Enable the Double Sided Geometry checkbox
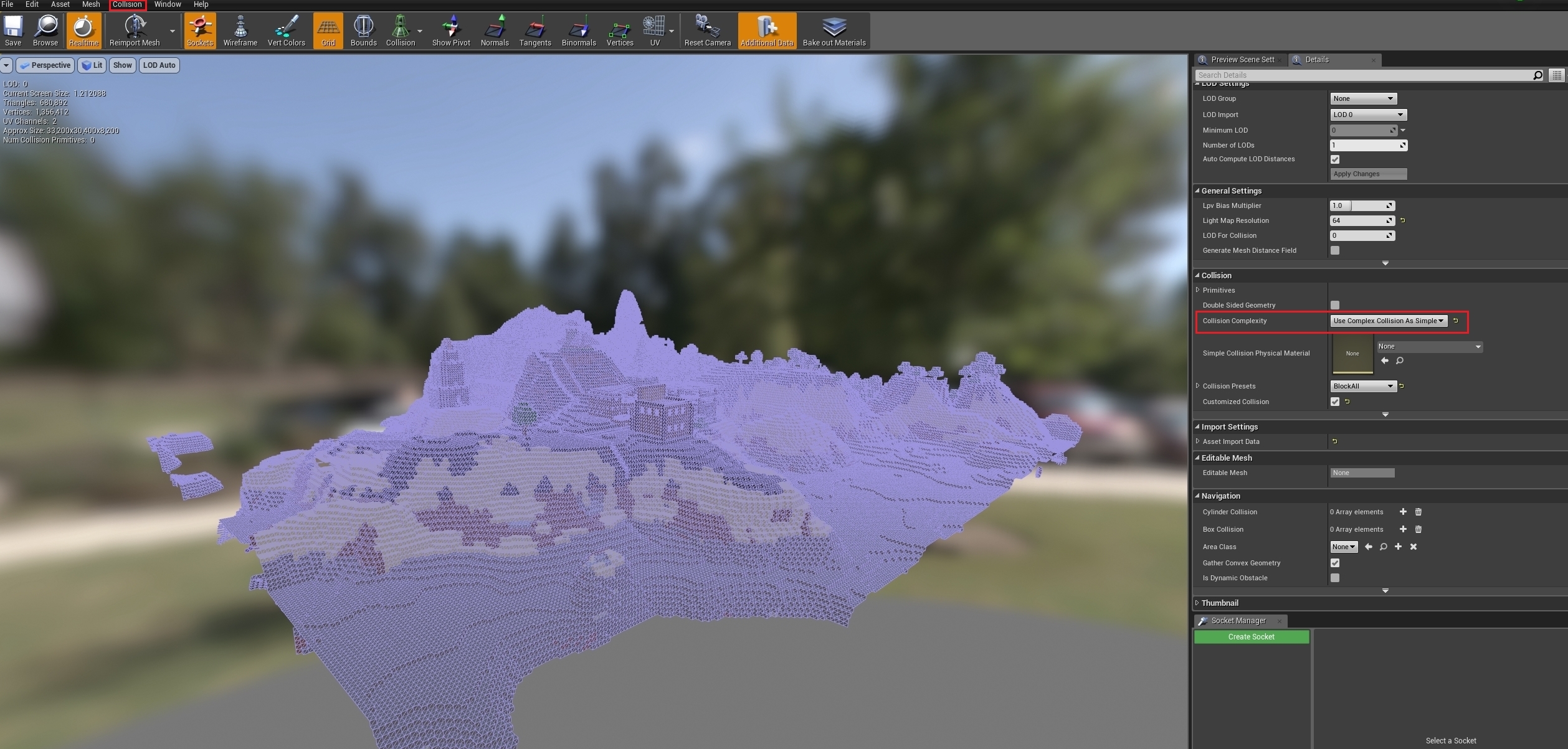 [1334, 305]
